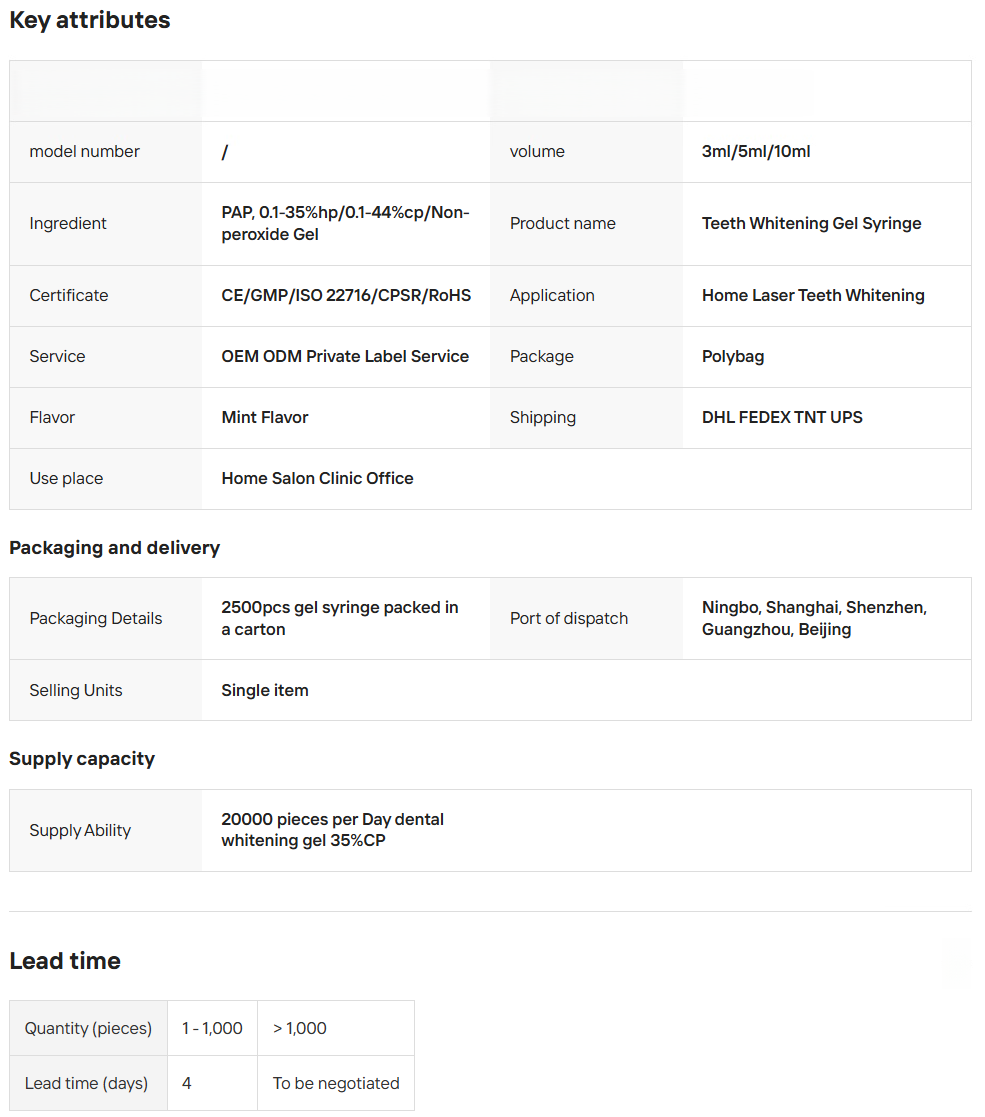
Task: Click the Home Laser Teeth Whitening application value
Action: [813, 295]
